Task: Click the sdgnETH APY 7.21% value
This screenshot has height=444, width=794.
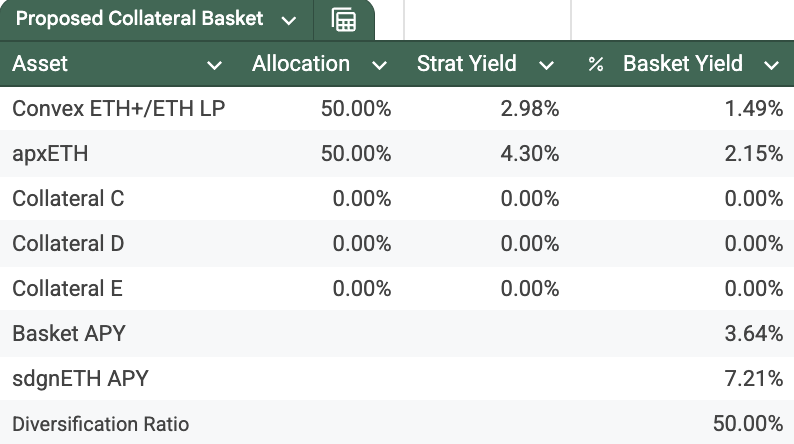Action: (753, 379)
